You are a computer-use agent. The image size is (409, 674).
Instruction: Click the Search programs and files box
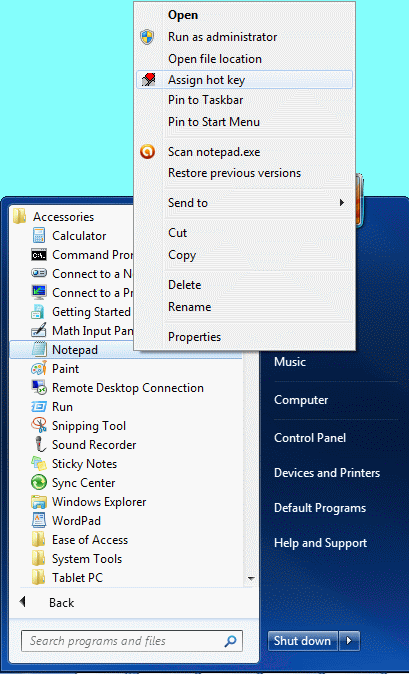click(x=132, y=641)
